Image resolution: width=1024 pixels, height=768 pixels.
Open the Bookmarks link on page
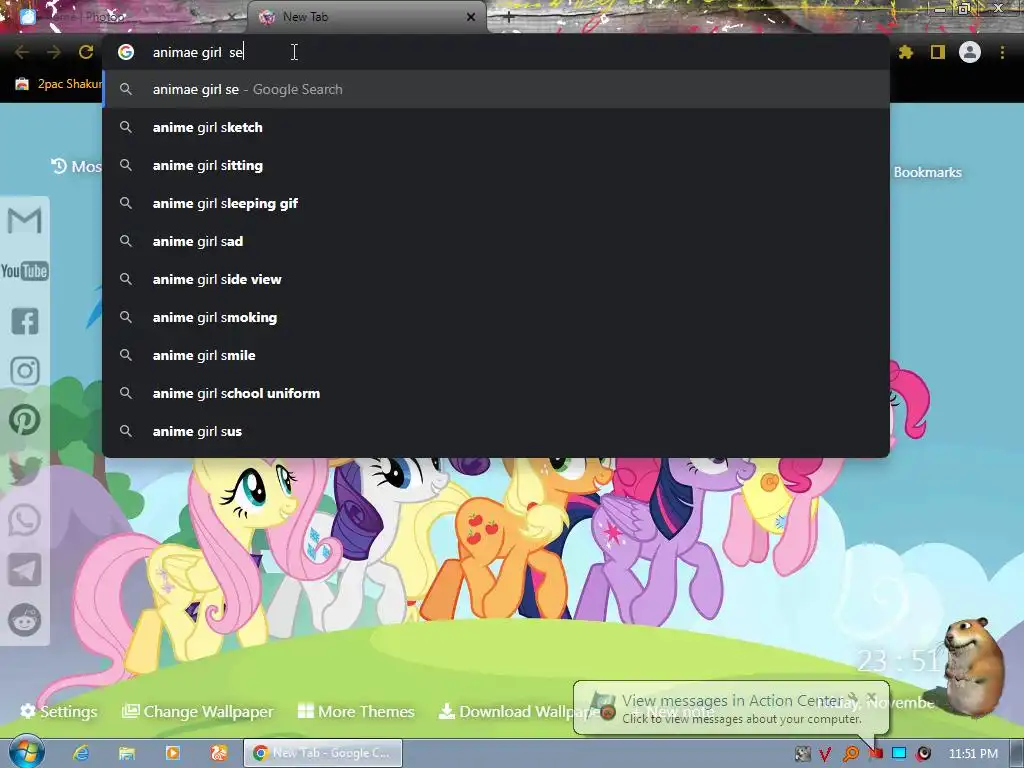point(927,172)
